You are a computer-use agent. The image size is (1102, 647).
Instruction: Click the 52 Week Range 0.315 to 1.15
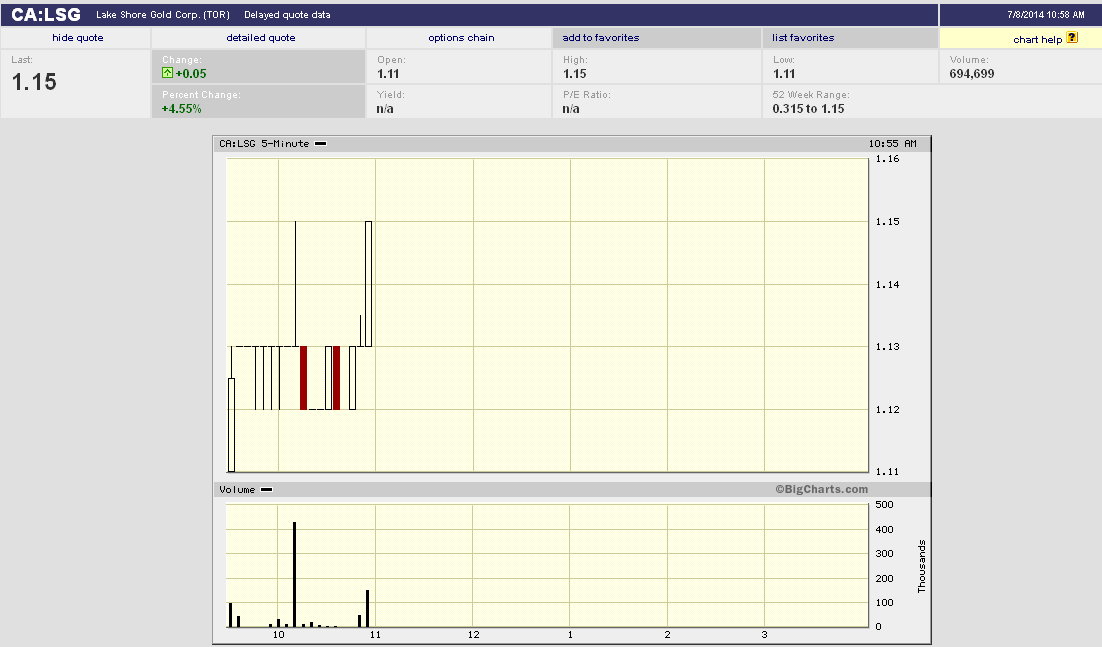pyautogui.click(x=808, y=109)
